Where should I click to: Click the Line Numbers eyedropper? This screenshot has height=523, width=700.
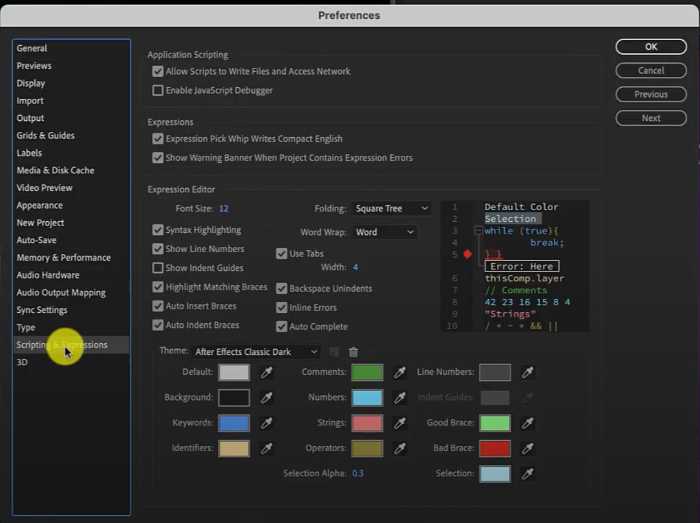527,372
